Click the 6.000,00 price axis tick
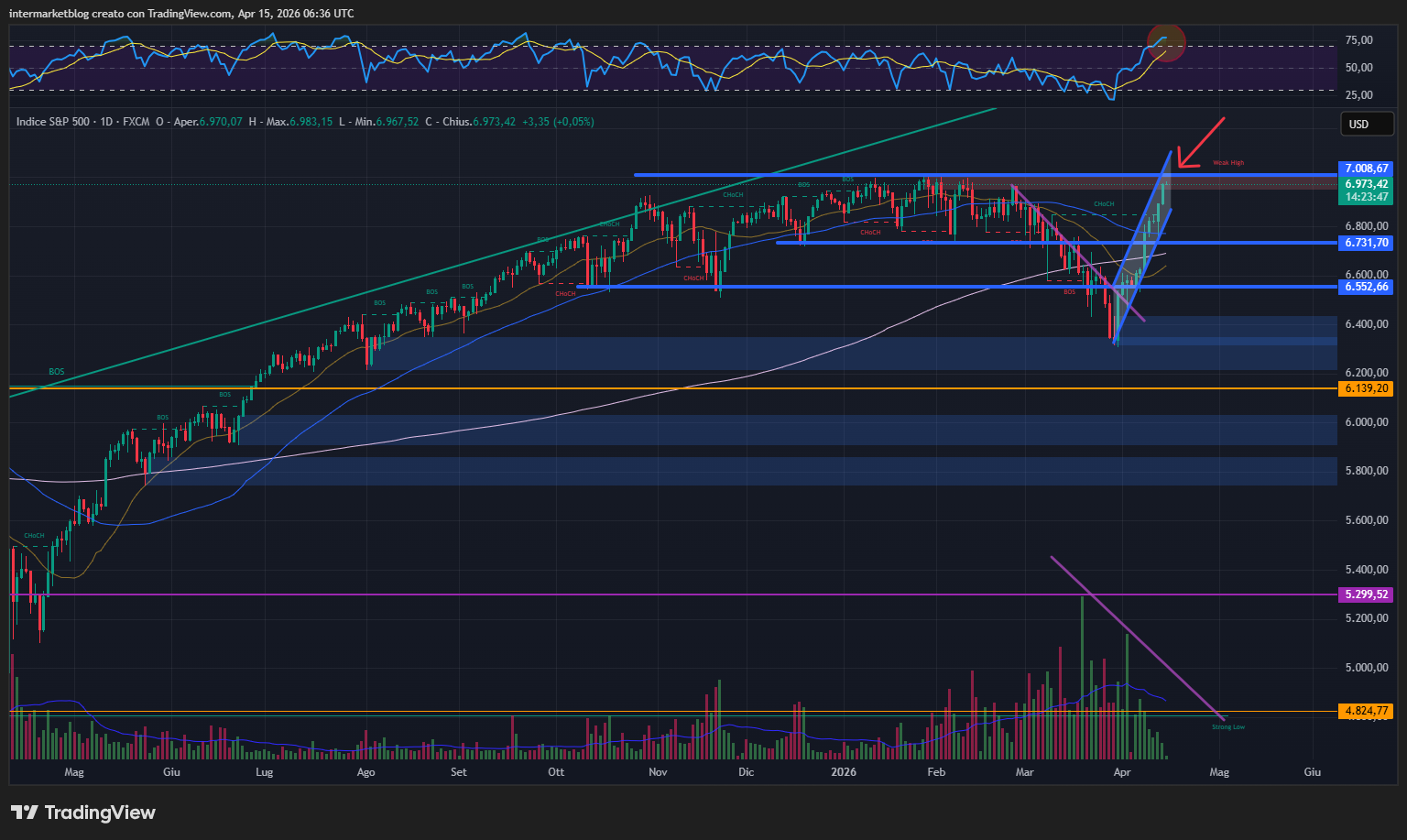 pyautogui.click(x=1366, y=422)
